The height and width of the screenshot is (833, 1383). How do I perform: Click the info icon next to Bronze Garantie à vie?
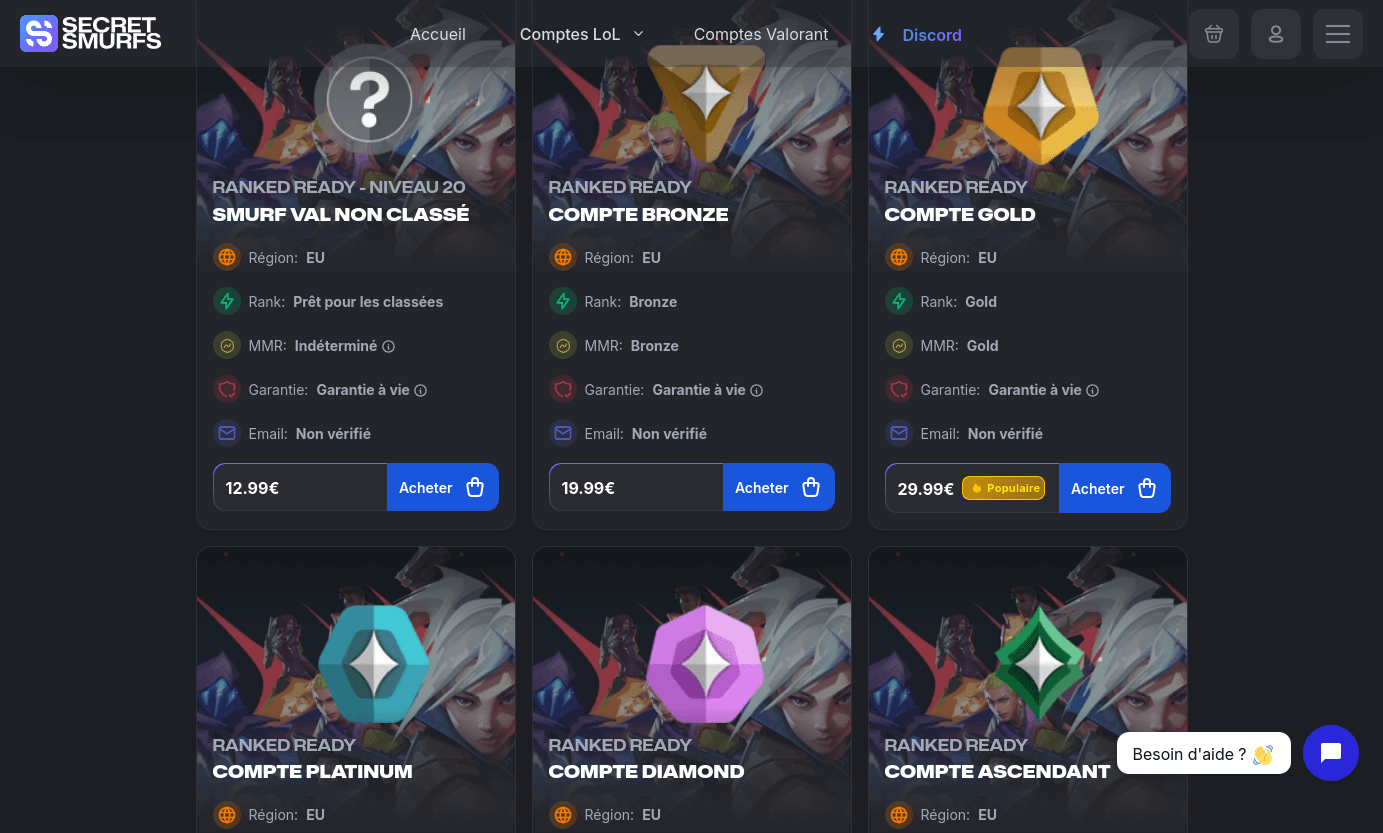click(757, 390)
